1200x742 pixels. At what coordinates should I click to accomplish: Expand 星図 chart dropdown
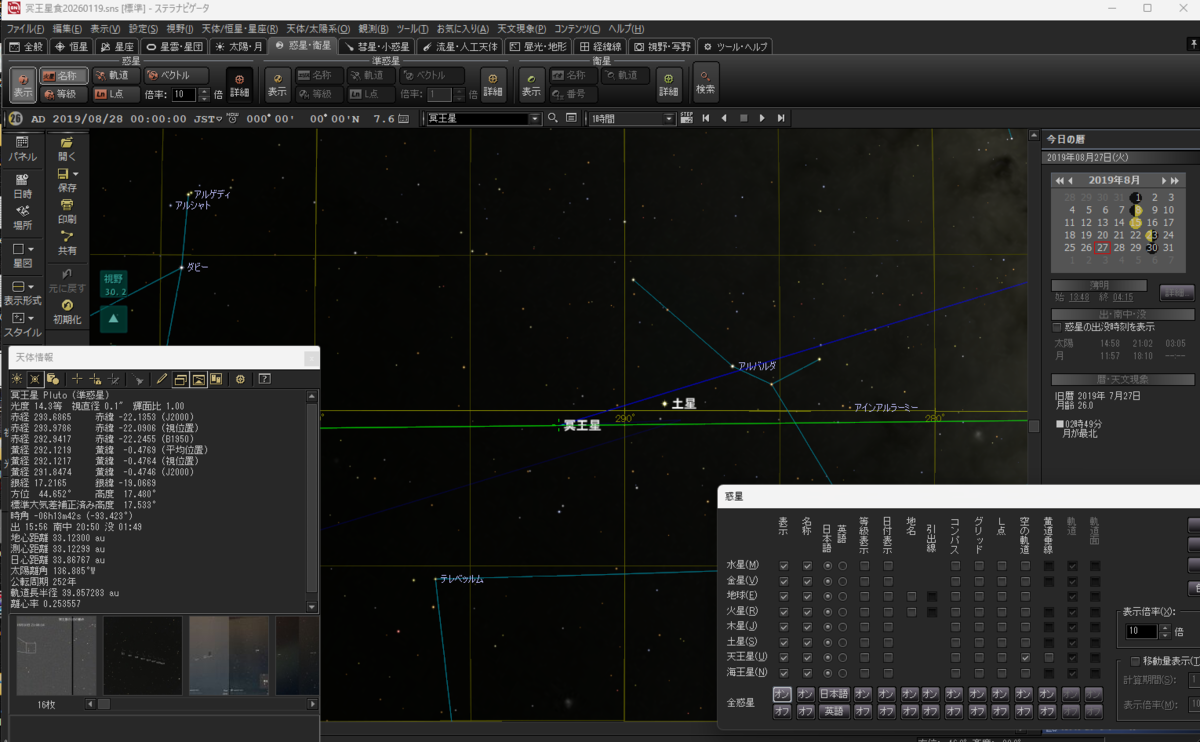31,249
